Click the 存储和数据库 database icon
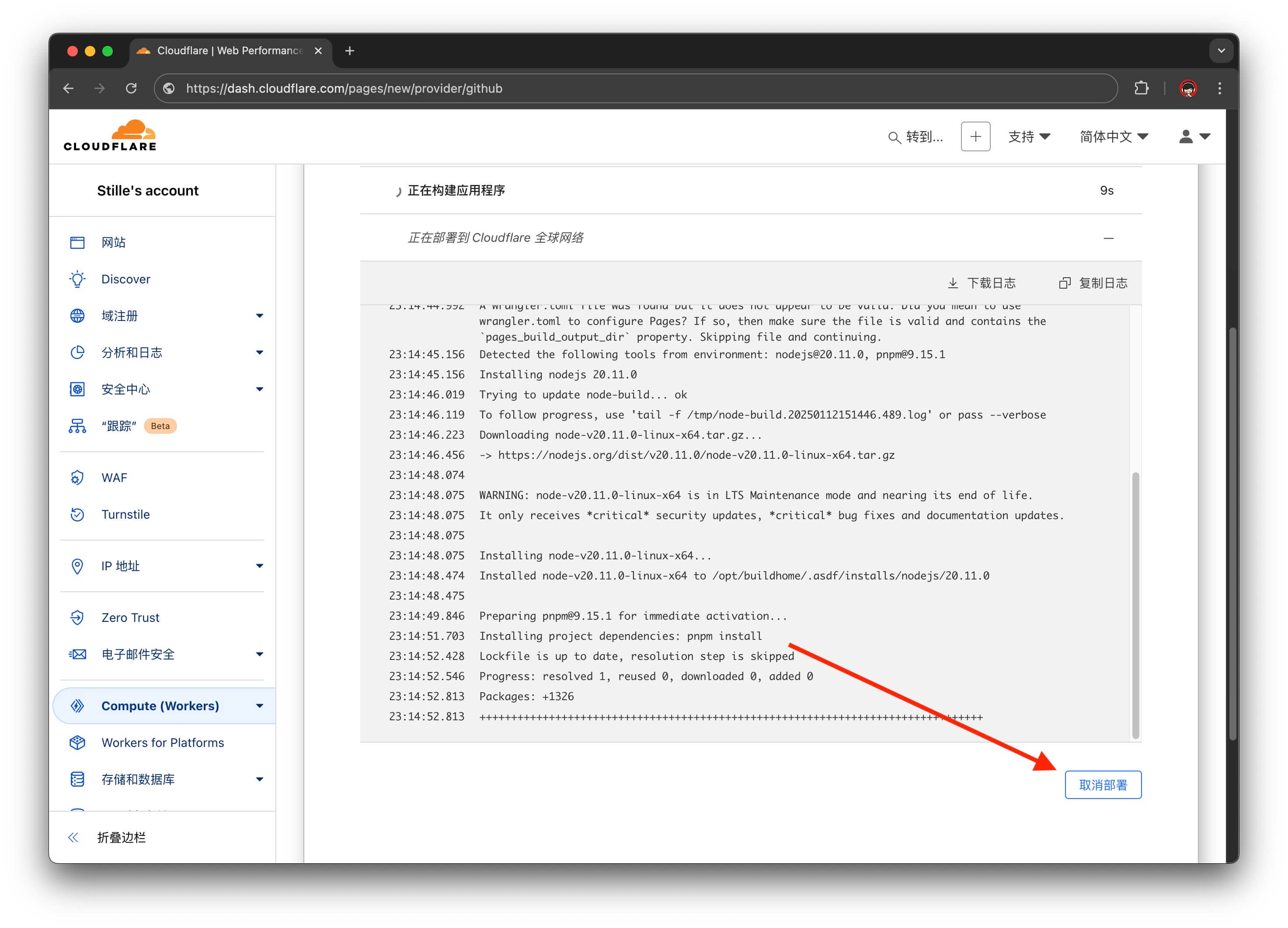Viewport: 1288px width, 928px height. point(77,779)
